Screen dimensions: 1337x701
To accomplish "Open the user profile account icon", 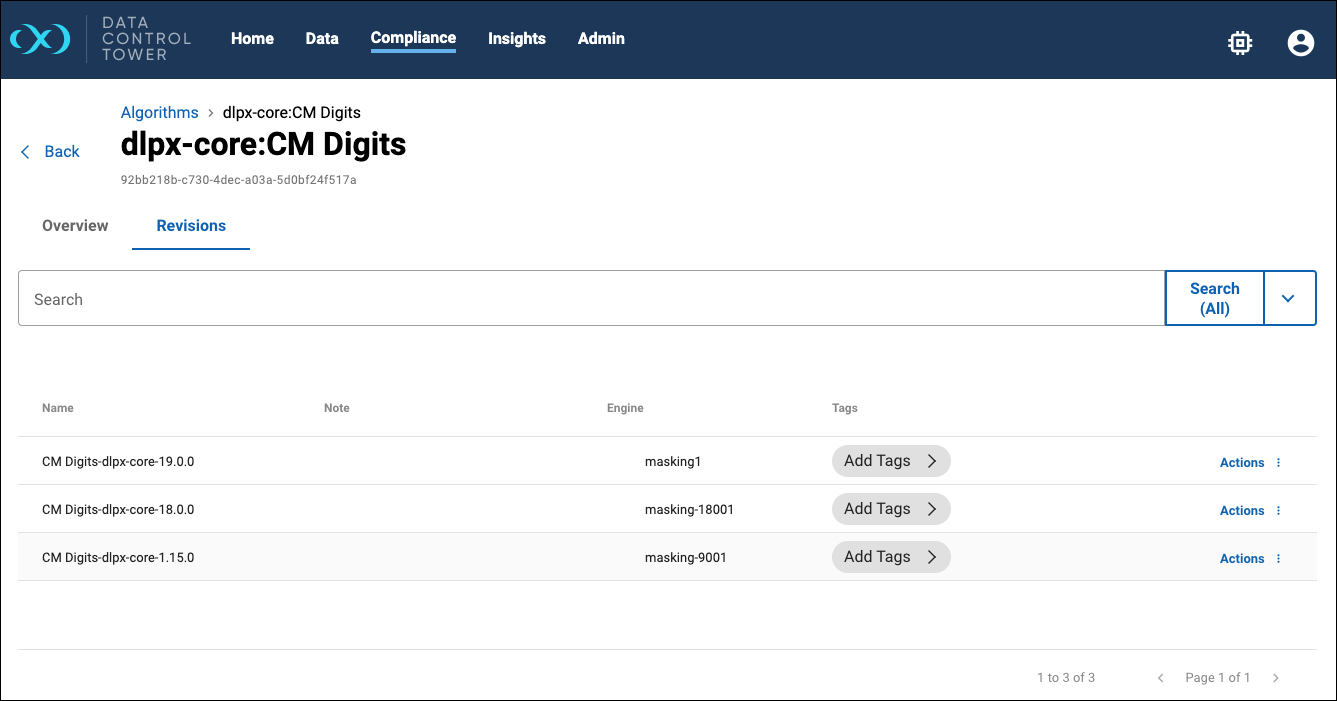I will pos(1300,42).
